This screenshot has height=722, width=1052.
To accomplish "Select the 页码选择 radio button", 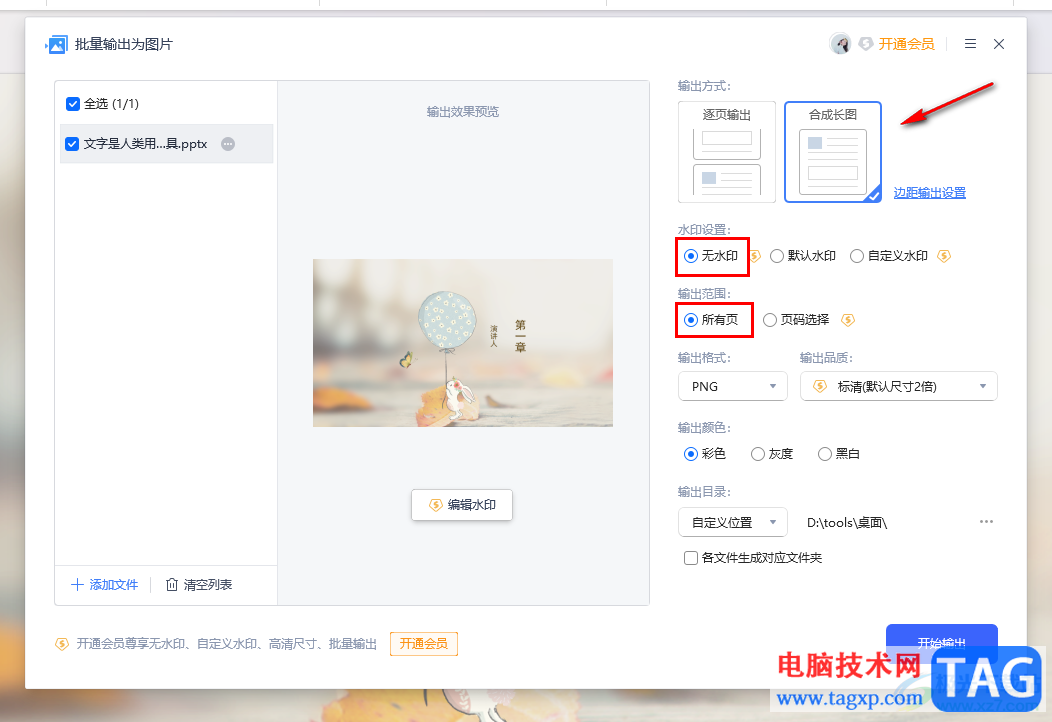I will [x=770, y=320].
